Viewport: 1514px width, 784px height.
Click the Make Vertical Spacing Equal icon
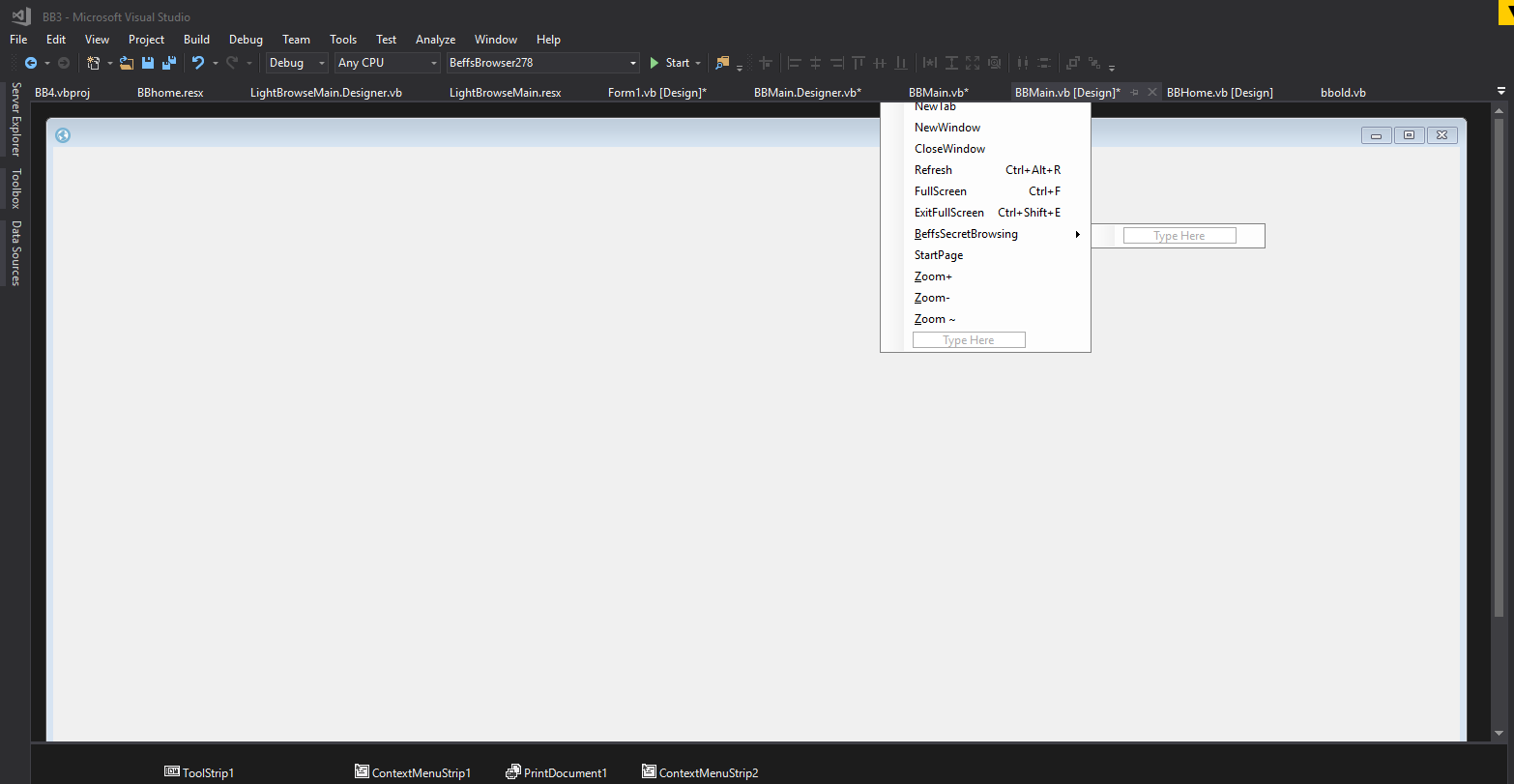coord(1044,63)
